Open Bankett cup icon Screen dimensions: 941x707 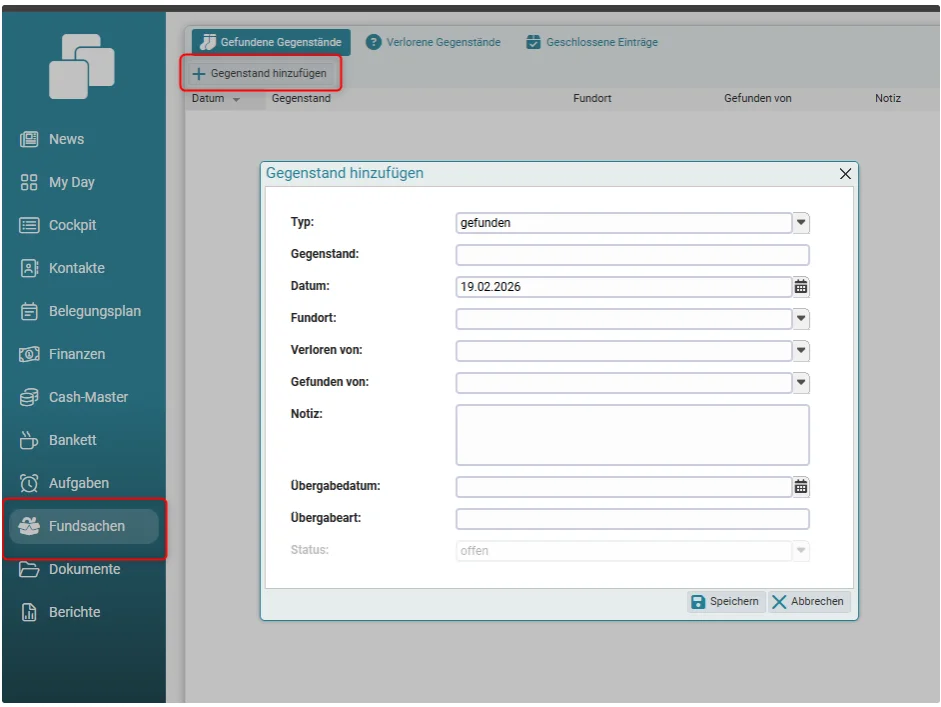pyautogui.click(x=29, y=441)
